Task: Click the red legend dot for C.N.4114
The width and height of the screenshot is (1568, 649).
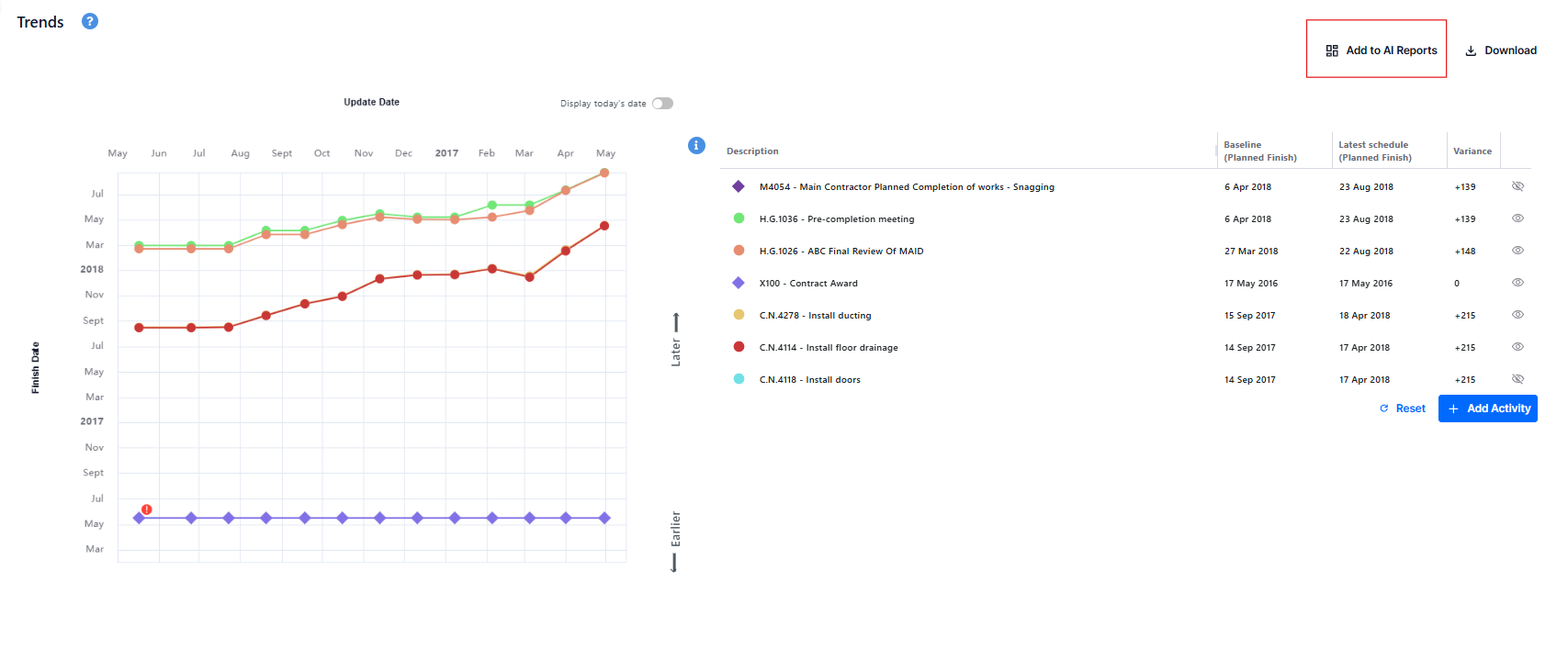Action: pos(739,347)
